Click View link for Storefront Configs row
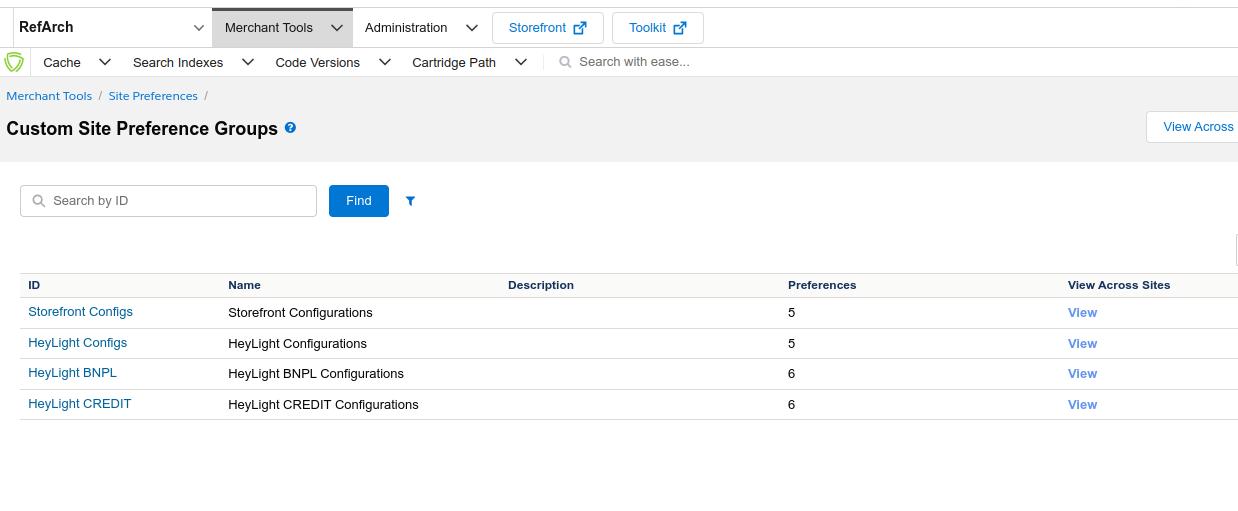This screenshot has width=1238, height=511. (x=1082, y=313)
